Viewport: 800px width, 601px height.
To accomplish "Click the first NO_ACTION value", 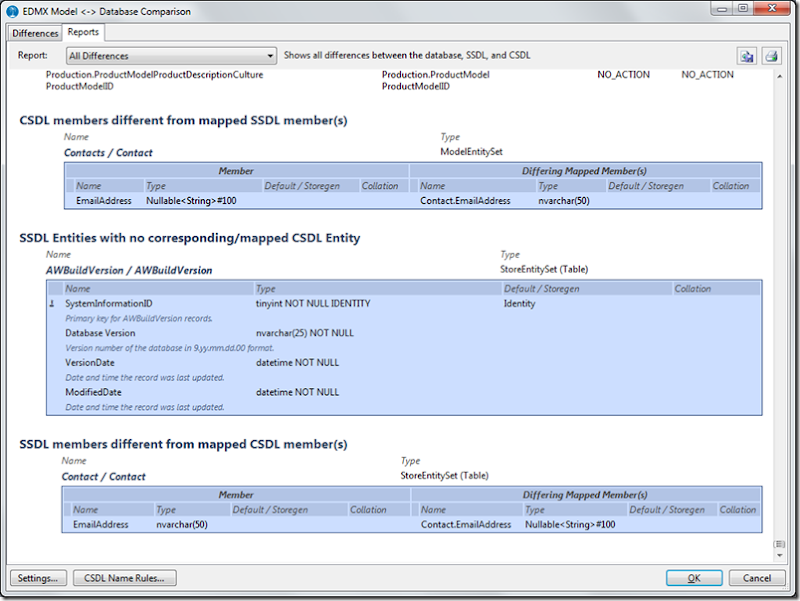I will [x=623, y=75].
